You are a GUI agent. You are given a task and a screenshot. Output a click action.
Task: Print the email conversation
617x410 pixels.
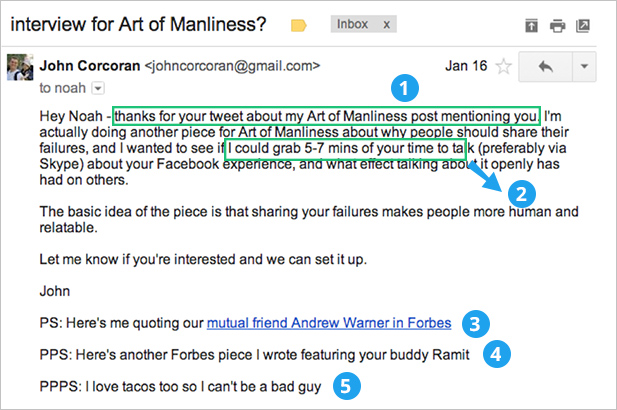point(557,25)
